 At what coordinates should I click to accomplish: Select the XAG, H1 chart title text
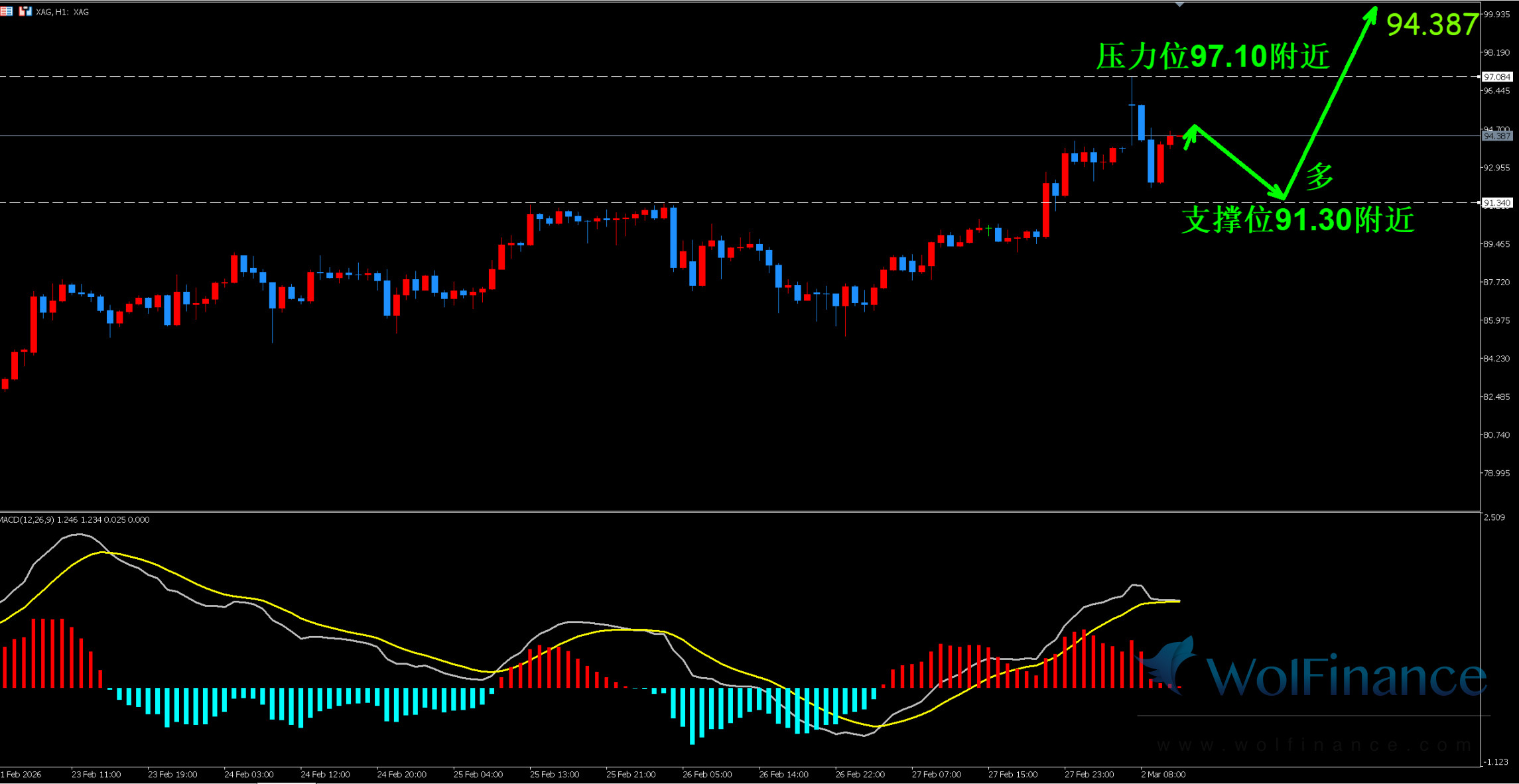click(x=62, y=12)
